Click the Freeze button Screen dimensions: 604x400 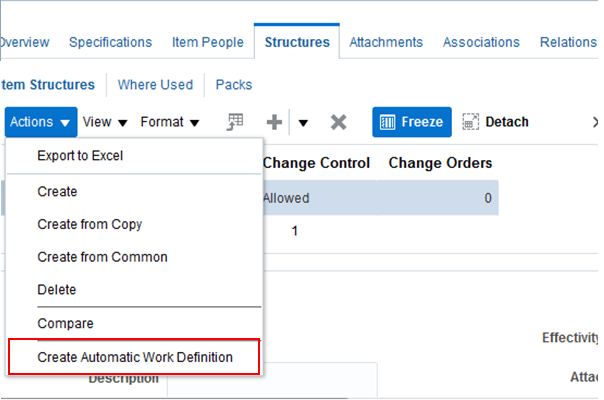(412, 122)
